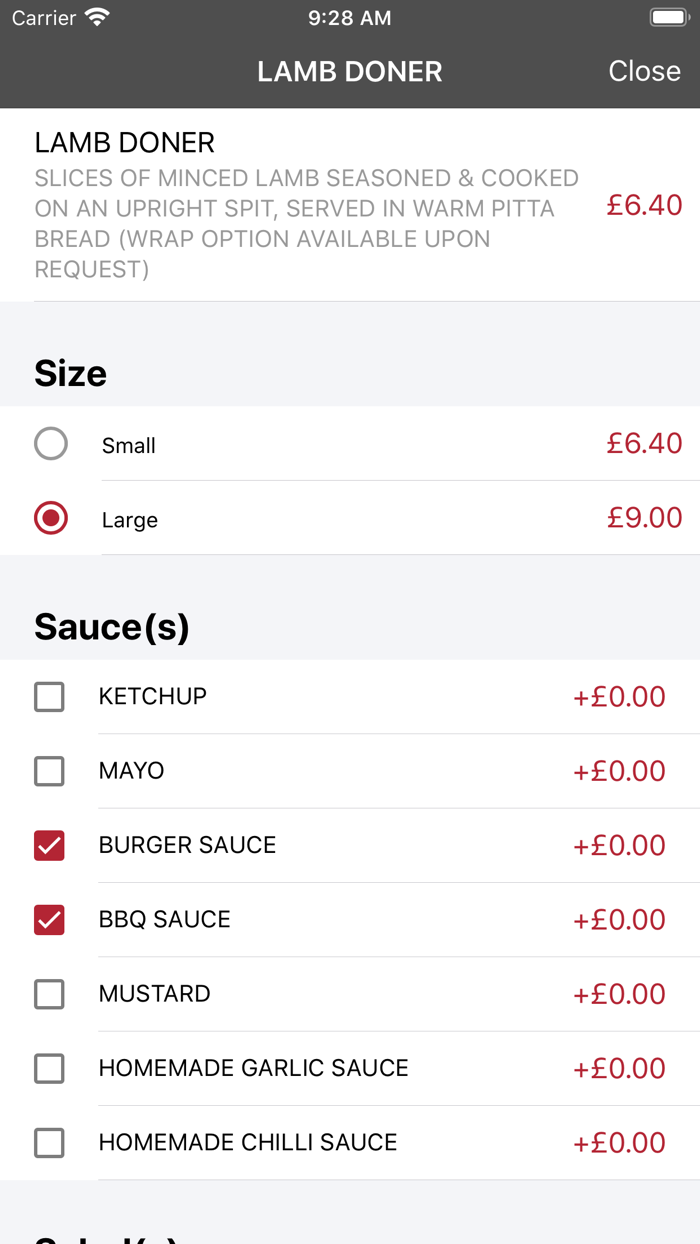700x1244 pixels.
Task: Tick the Mustard checkbox
Action: point(49,994)
